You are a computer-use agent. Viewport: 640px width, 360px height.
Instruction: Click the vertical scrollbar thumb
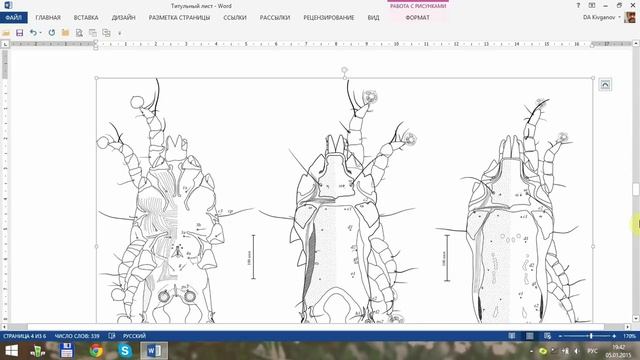point(636,189)
